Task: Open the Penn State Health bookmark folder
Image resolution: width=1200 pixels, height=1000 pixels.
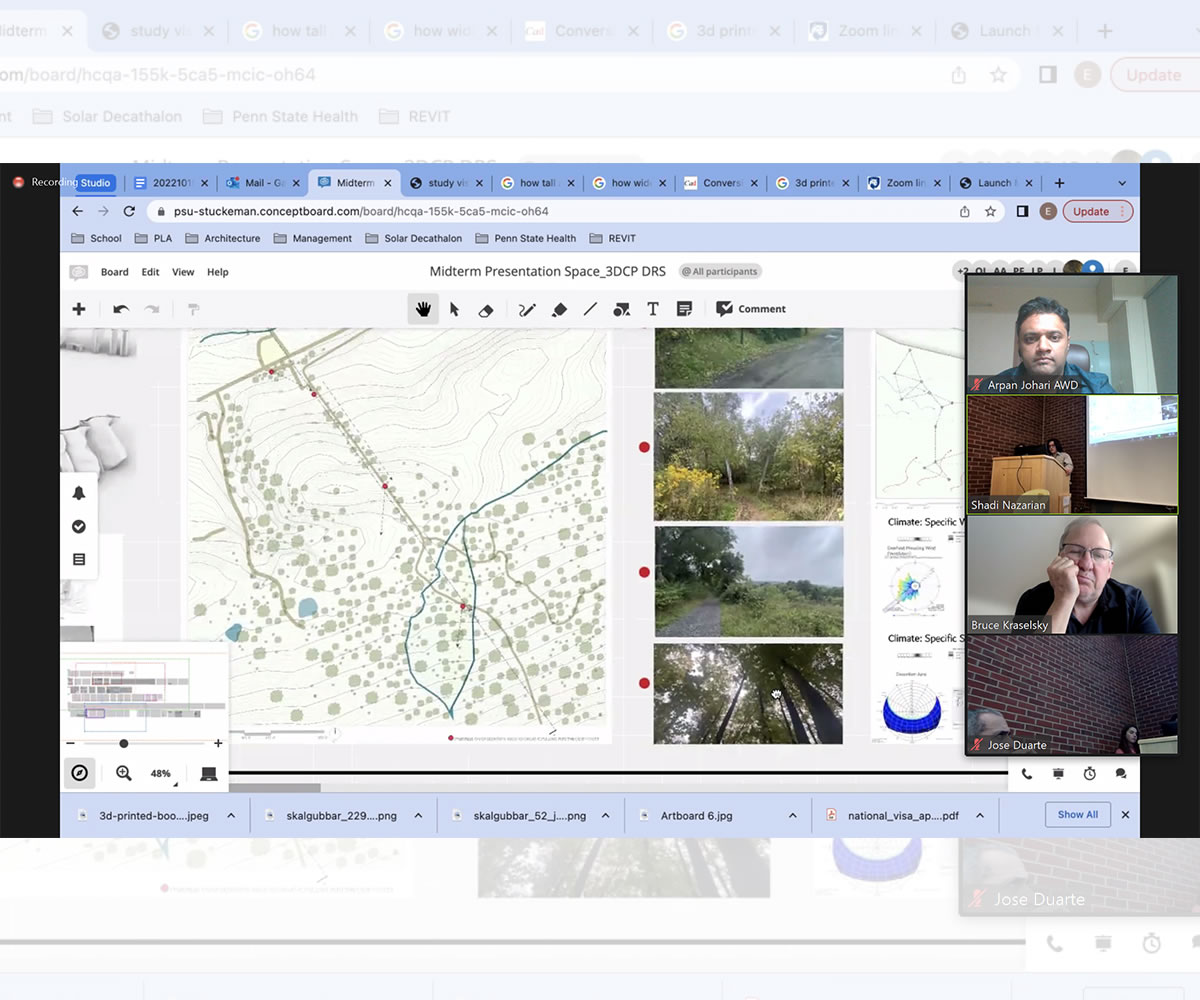Action: 526,238
